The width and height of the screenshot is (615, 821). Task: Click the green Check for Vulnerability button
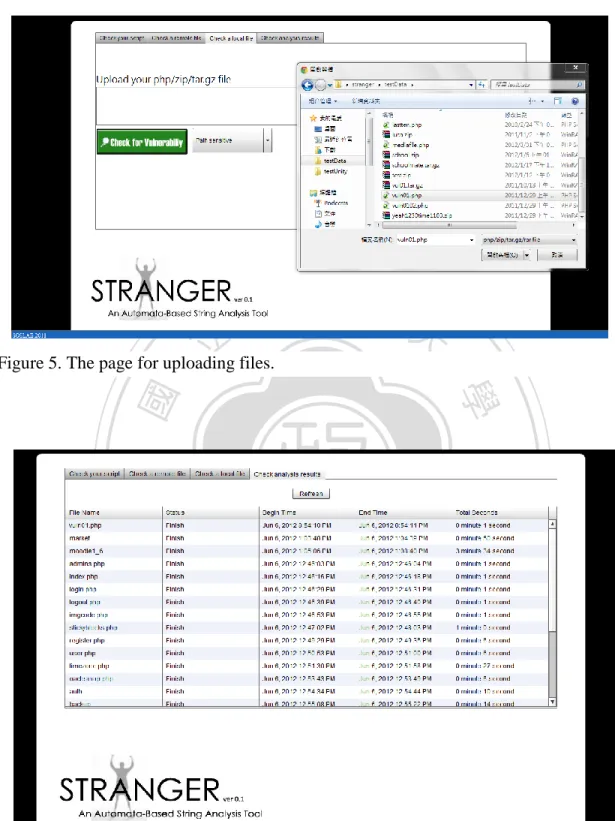pos(142,141)
